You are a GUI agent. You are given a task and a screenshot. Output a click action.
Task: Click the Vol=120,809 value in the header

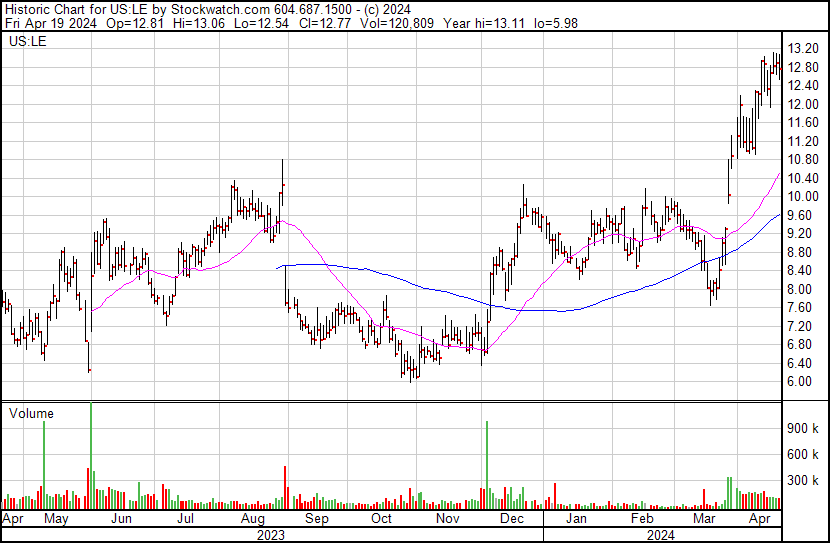(396, 23)
